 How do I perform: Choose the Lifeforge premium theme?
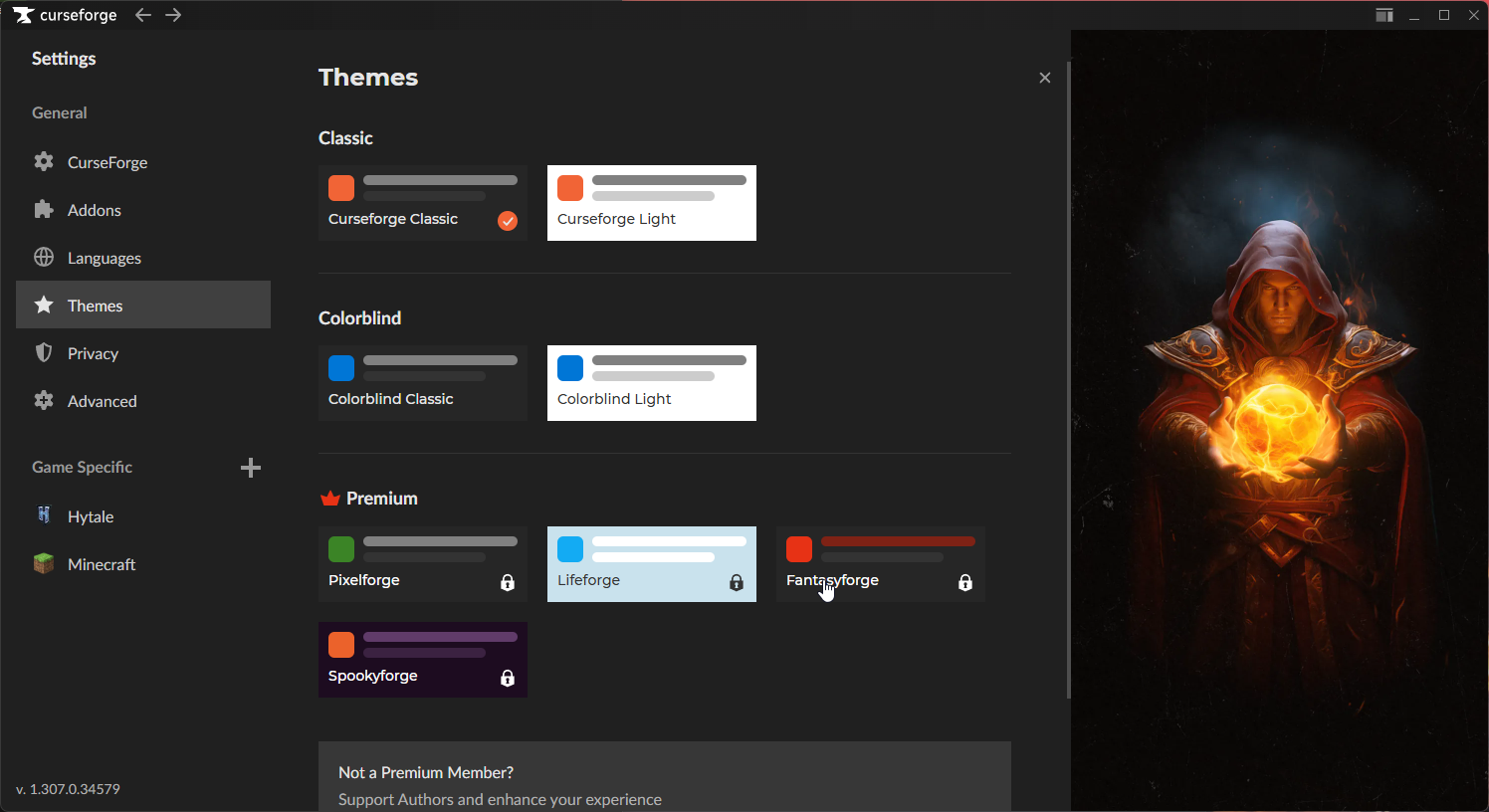coord(652,564)
